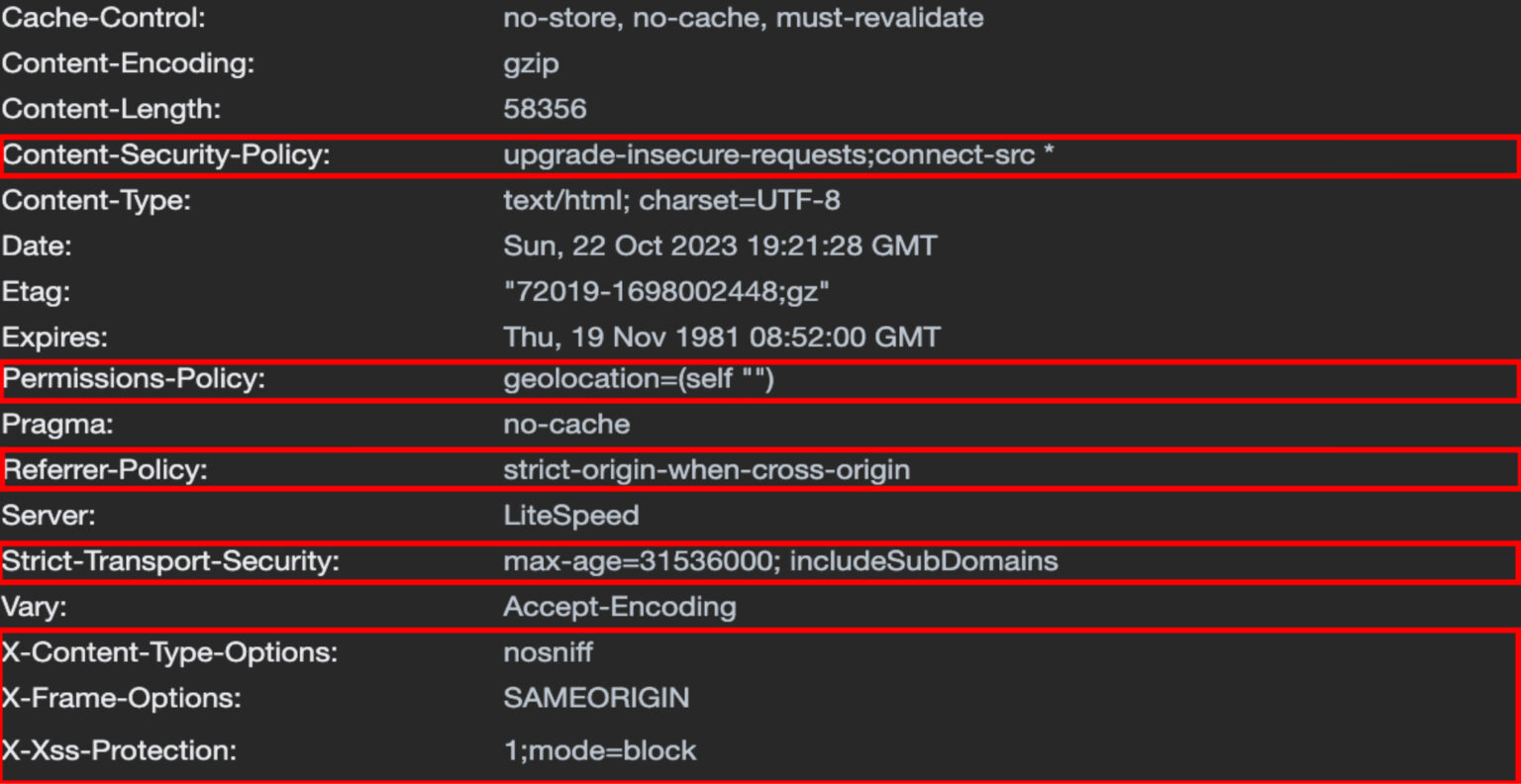Select the nosniff value
This screenshot has width=1521, height=784.
[549, 652]
